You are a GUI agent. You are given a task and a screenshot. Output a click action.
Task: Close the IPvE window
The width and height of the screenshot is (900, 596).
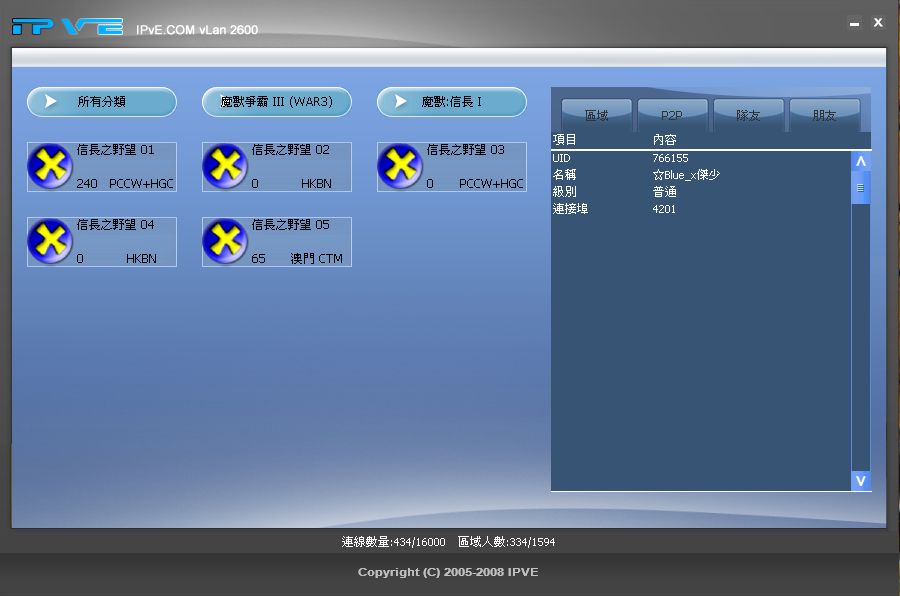(x=878, y=22)
